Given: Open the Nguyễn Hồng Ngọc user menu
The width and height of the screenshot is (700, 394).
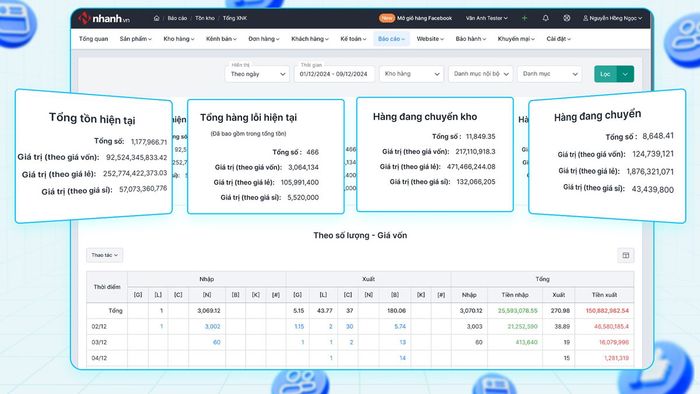Looking at the screenshot, I should point(612,18).
